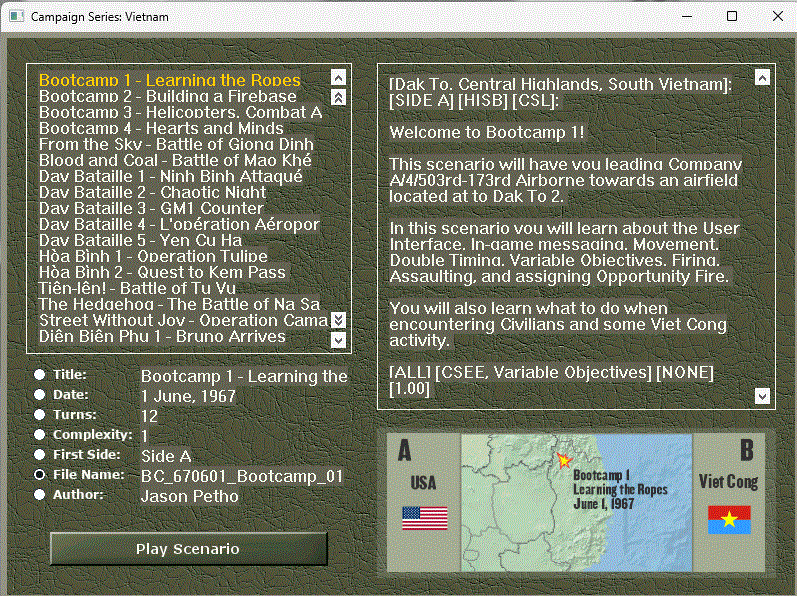Click the Campaign Series app icon in title bar
The height and width of the screenshot is (596, 797).
click(x=16, y=16)
